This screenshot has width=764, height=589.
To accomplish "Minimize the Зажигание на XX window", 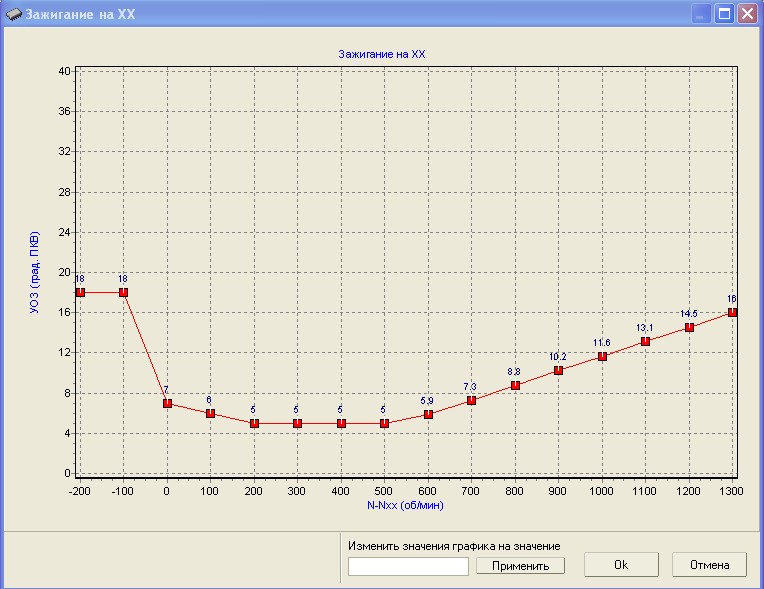I will point(702,13).
